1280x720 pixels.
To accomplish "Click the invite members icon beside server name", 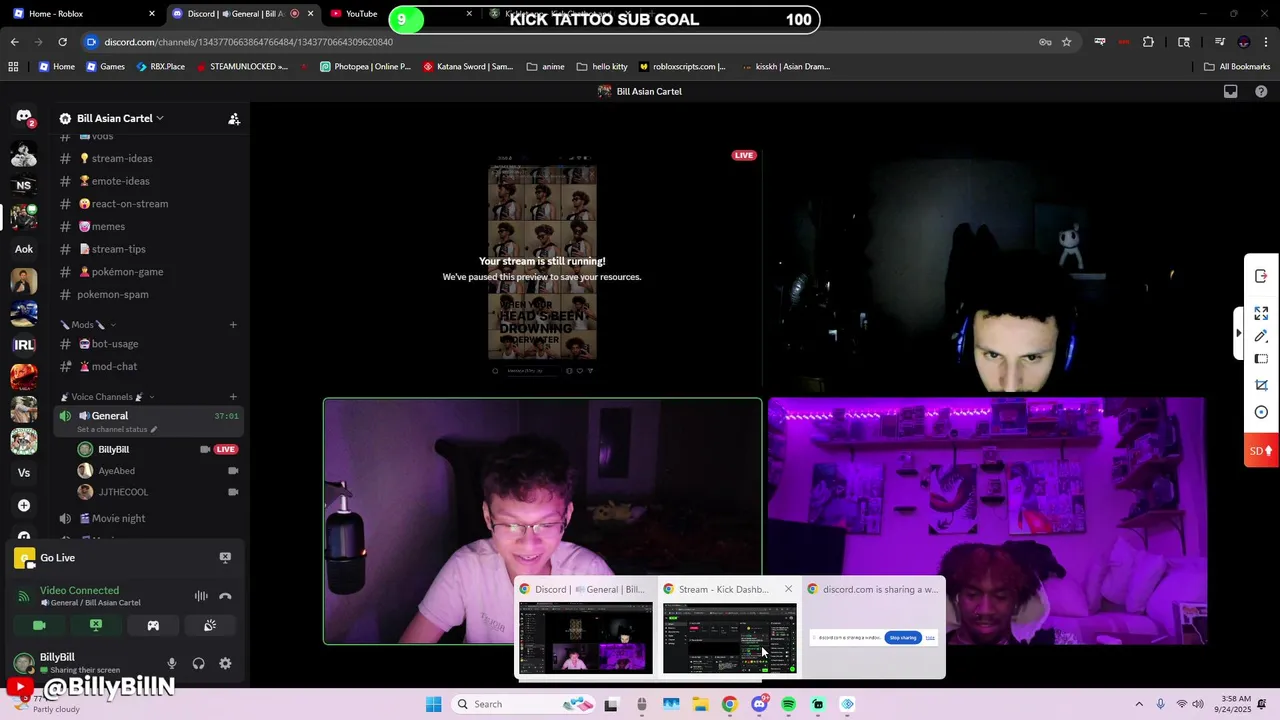I will pyautogui.click(x=234, y=118).
